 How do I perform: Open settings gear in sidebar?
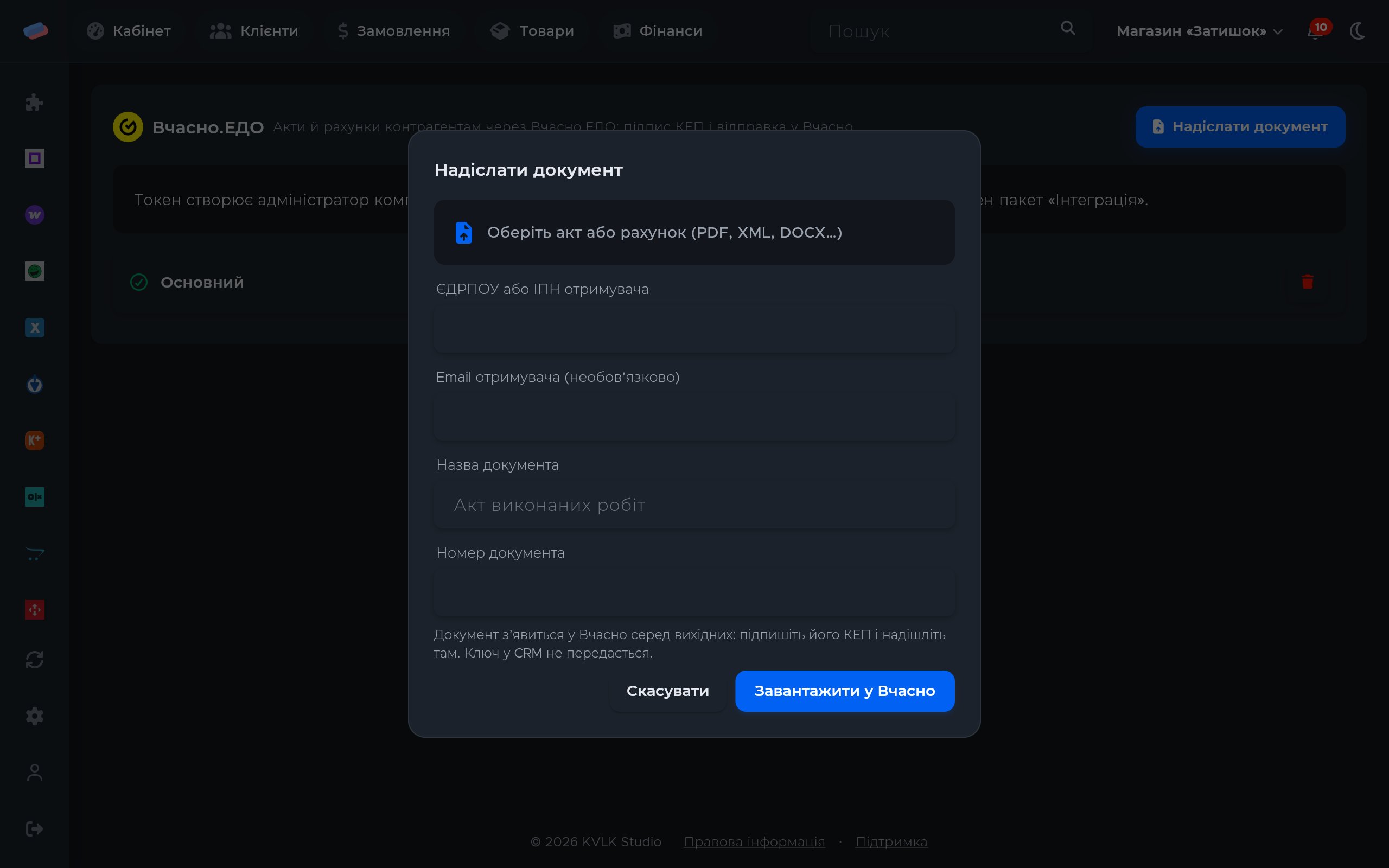34,716
